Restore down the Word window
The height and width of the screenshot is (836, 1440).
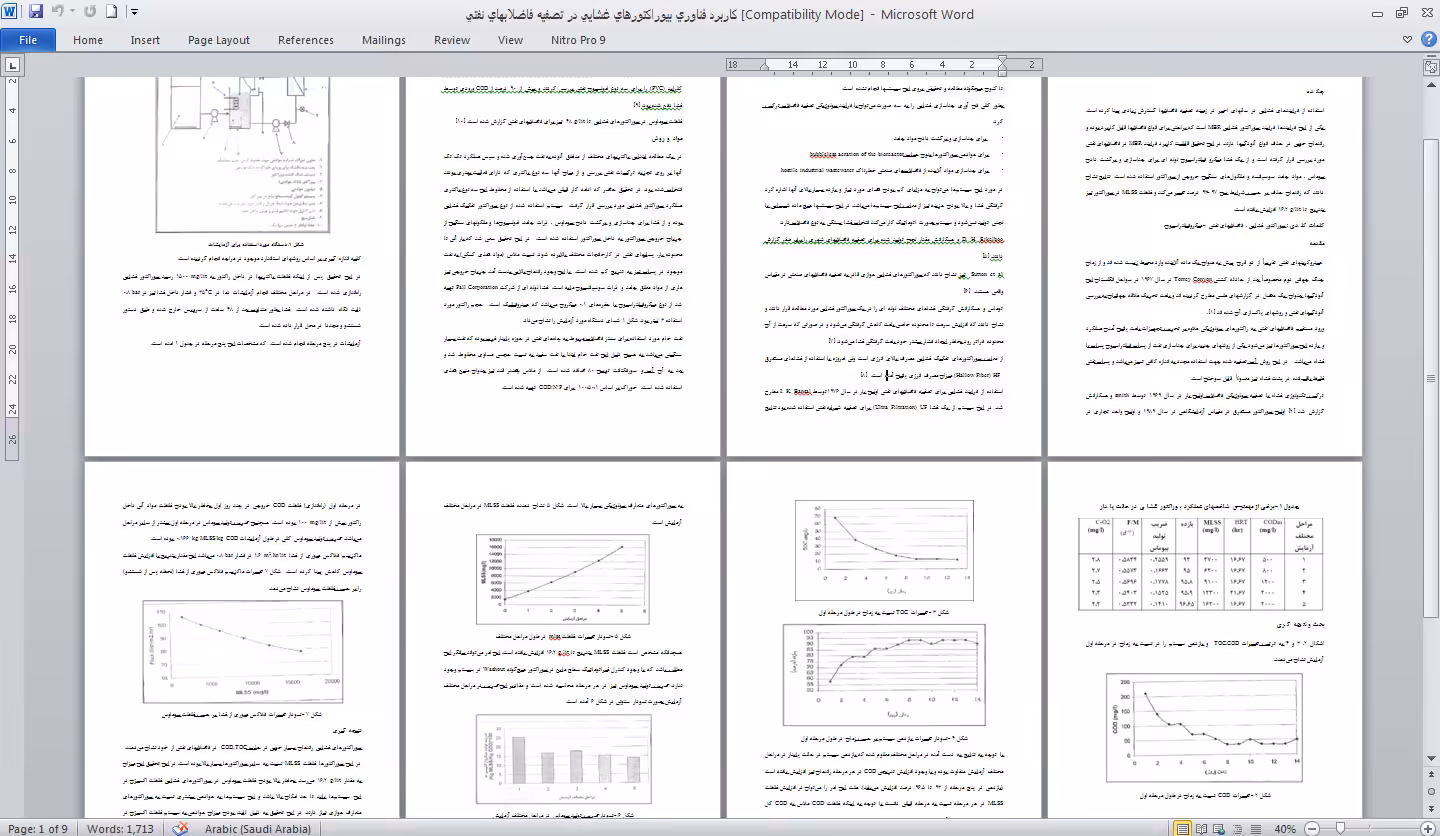[x=1402, y=12]
